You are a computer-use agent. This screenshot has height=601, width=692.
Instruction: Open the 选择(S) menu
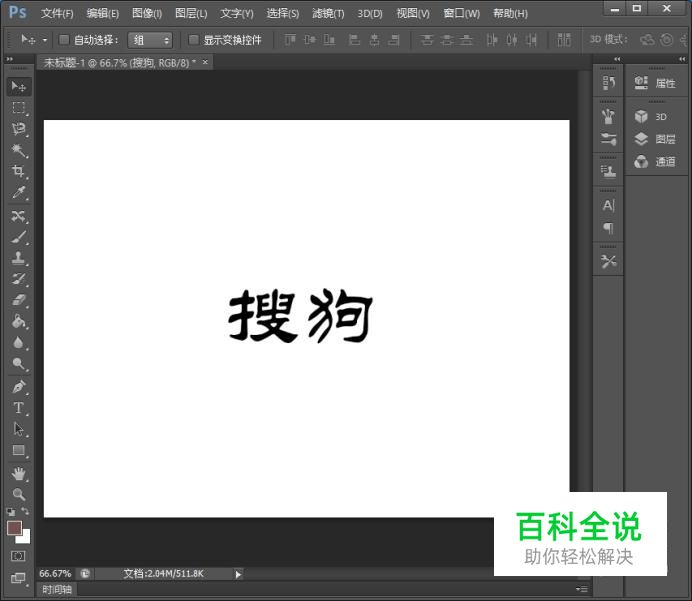[282, 14]
